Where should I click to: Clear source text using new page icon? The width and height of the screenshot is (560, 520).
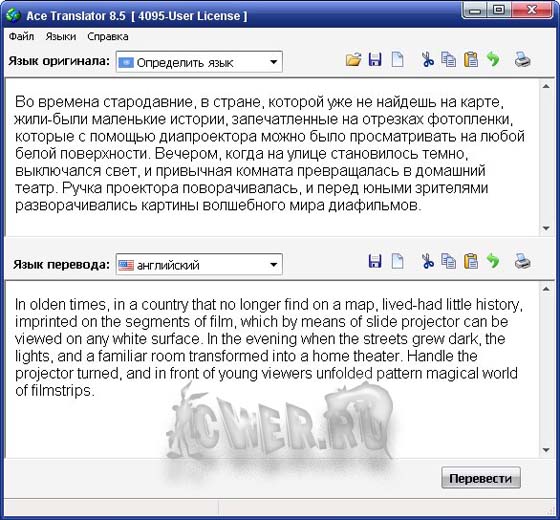pyautogui.click(x=398, y=60)
